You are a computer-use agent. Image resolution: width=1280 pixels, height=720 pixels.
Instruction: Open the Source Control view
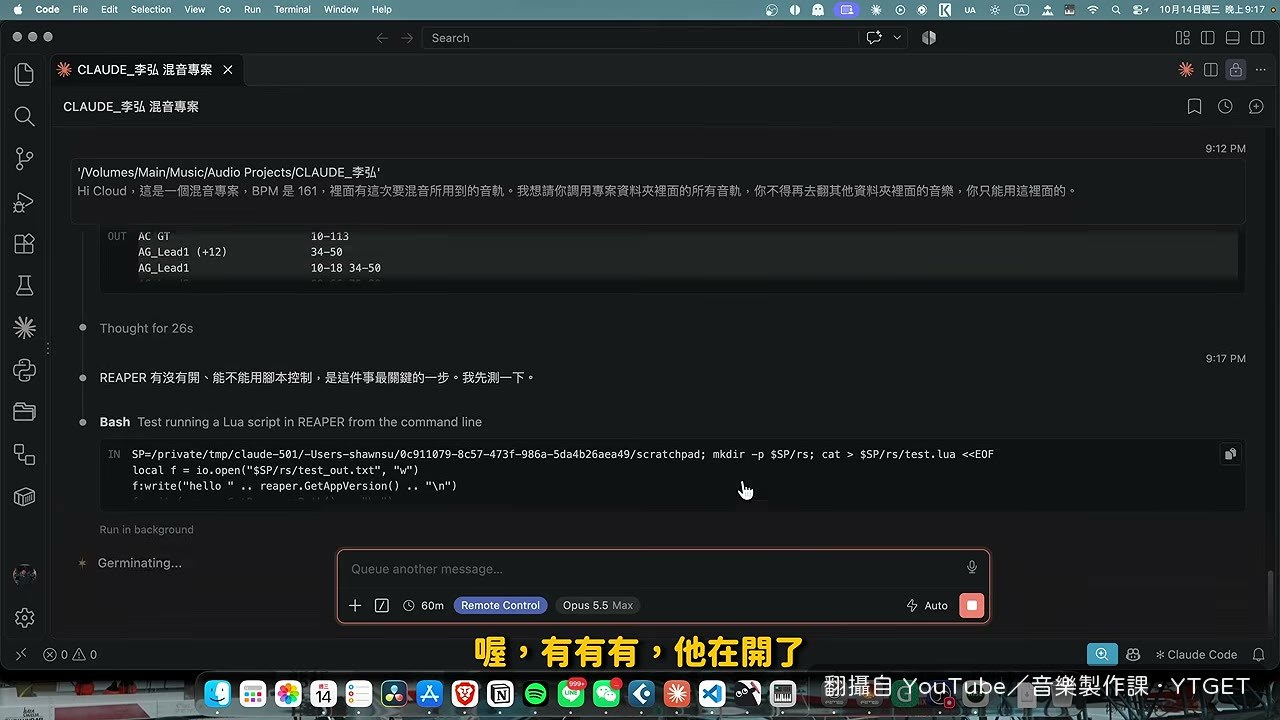coord(24,159)
